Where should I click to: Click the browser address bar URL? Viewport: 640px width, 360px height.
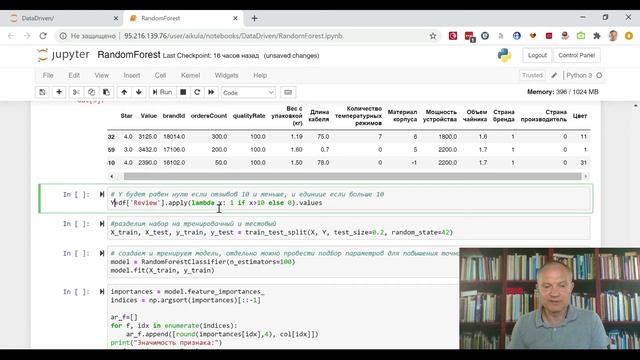tap(233, 36)
